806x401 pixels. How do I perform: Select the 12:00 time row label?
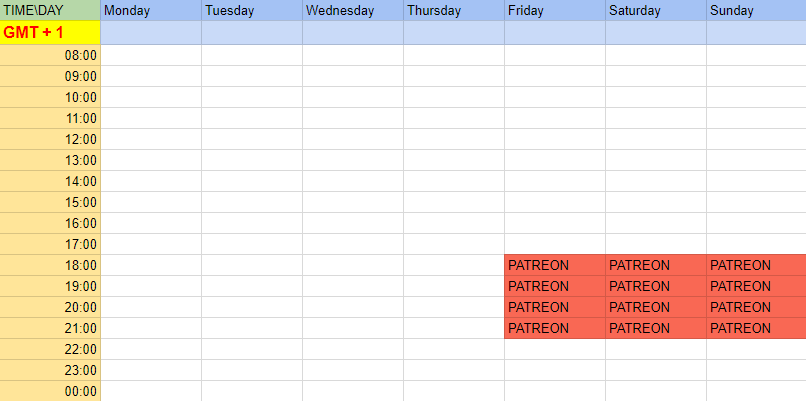(50, 139)
